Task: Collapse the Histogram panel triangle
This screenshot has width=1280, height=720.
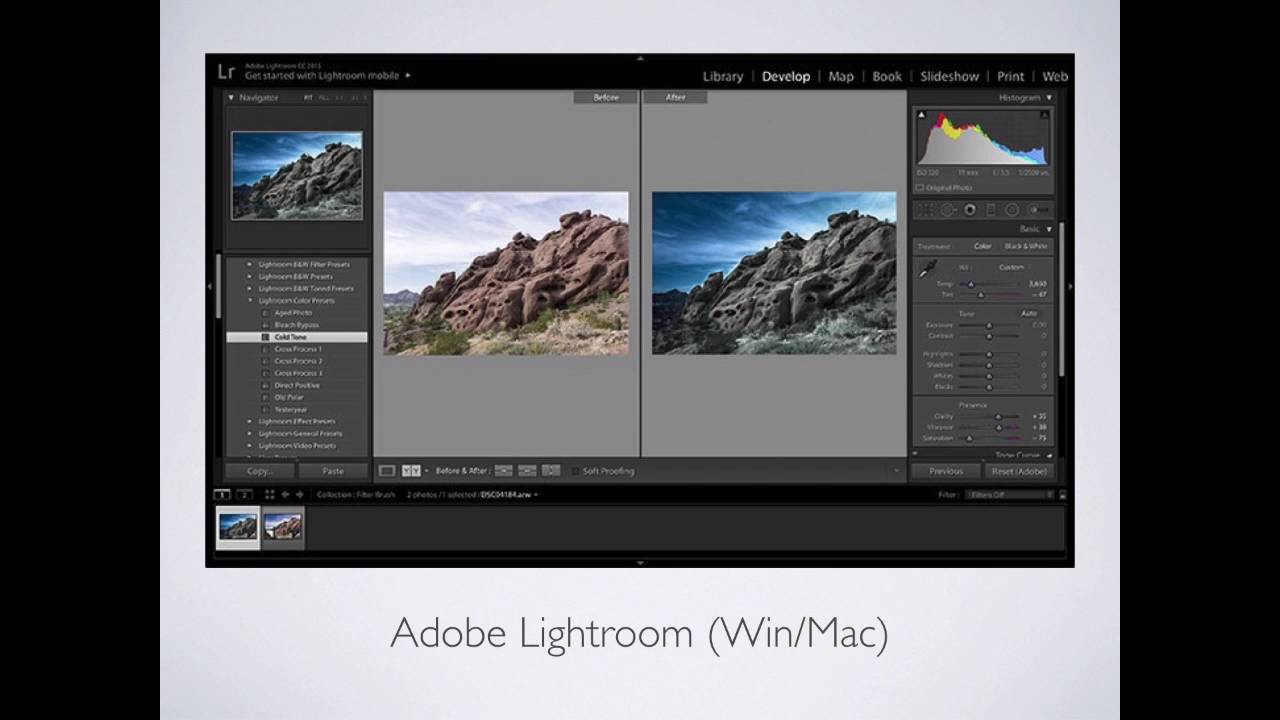Action: coord(1049,98)
